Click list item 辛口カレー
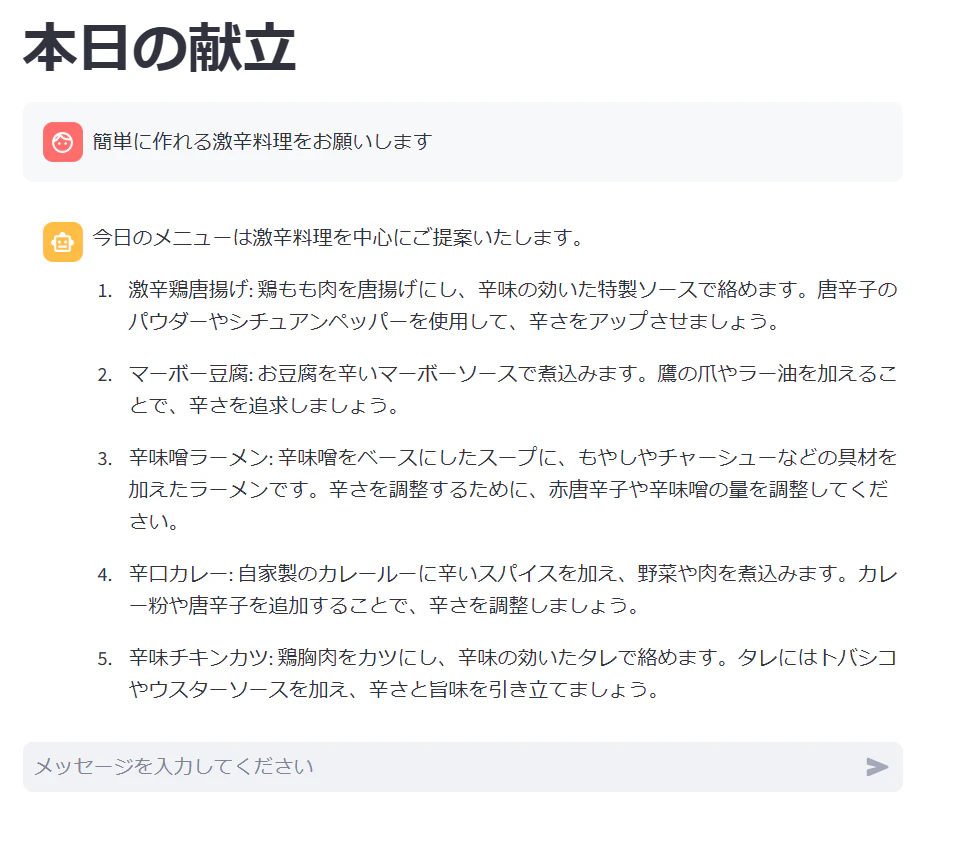958x845 pixels. (513, 589)
